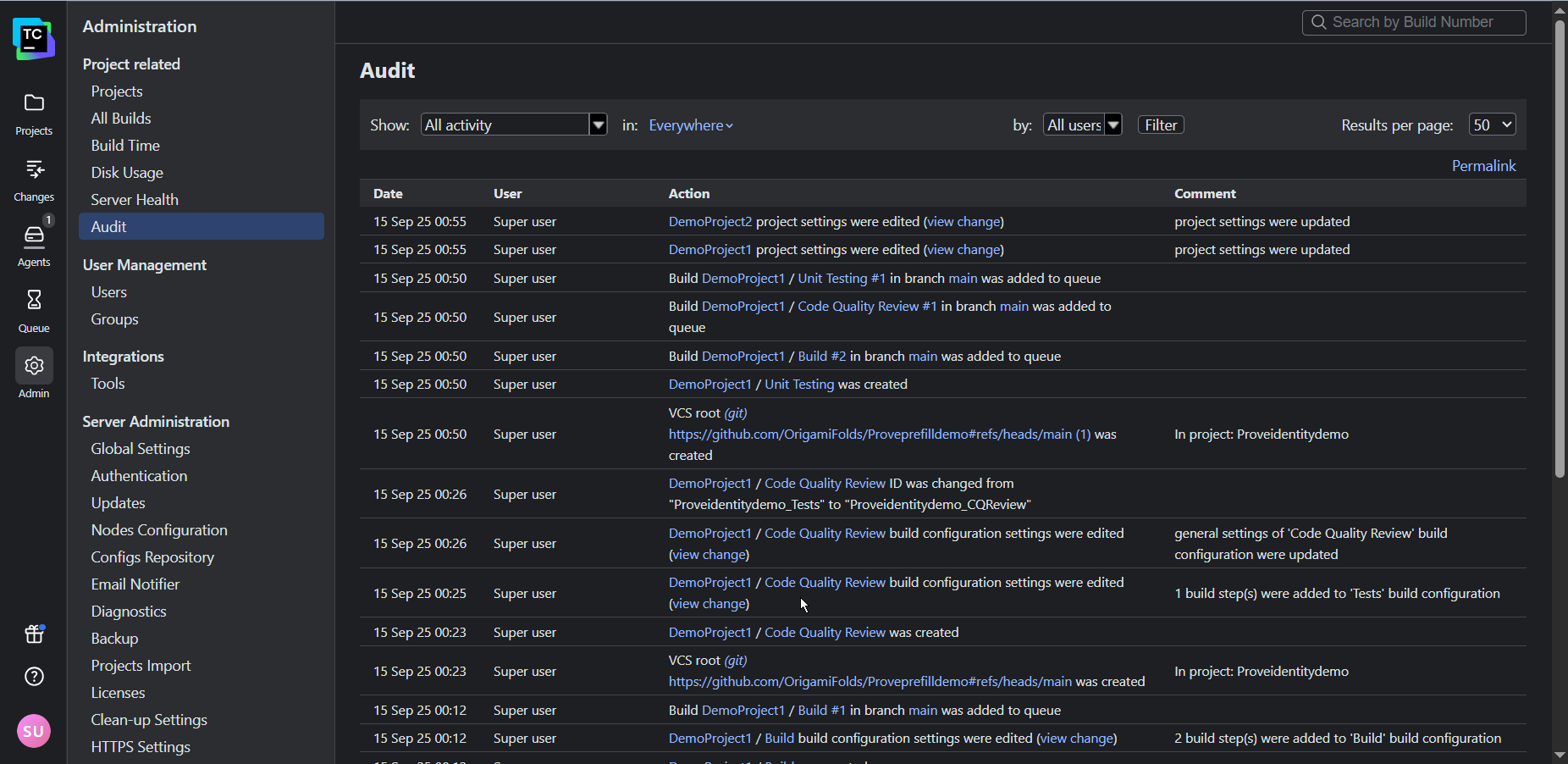
Task: Open the Projects folder icon
Action: [x=34, y=103]
